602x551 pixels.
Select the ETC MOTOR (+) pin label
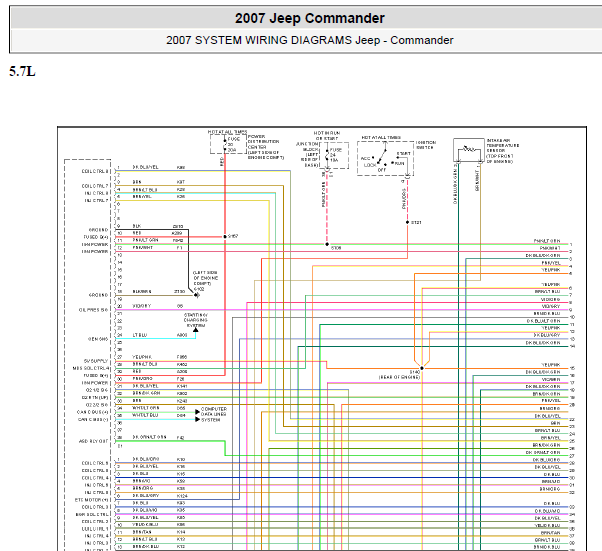click(x=92, y=500)
